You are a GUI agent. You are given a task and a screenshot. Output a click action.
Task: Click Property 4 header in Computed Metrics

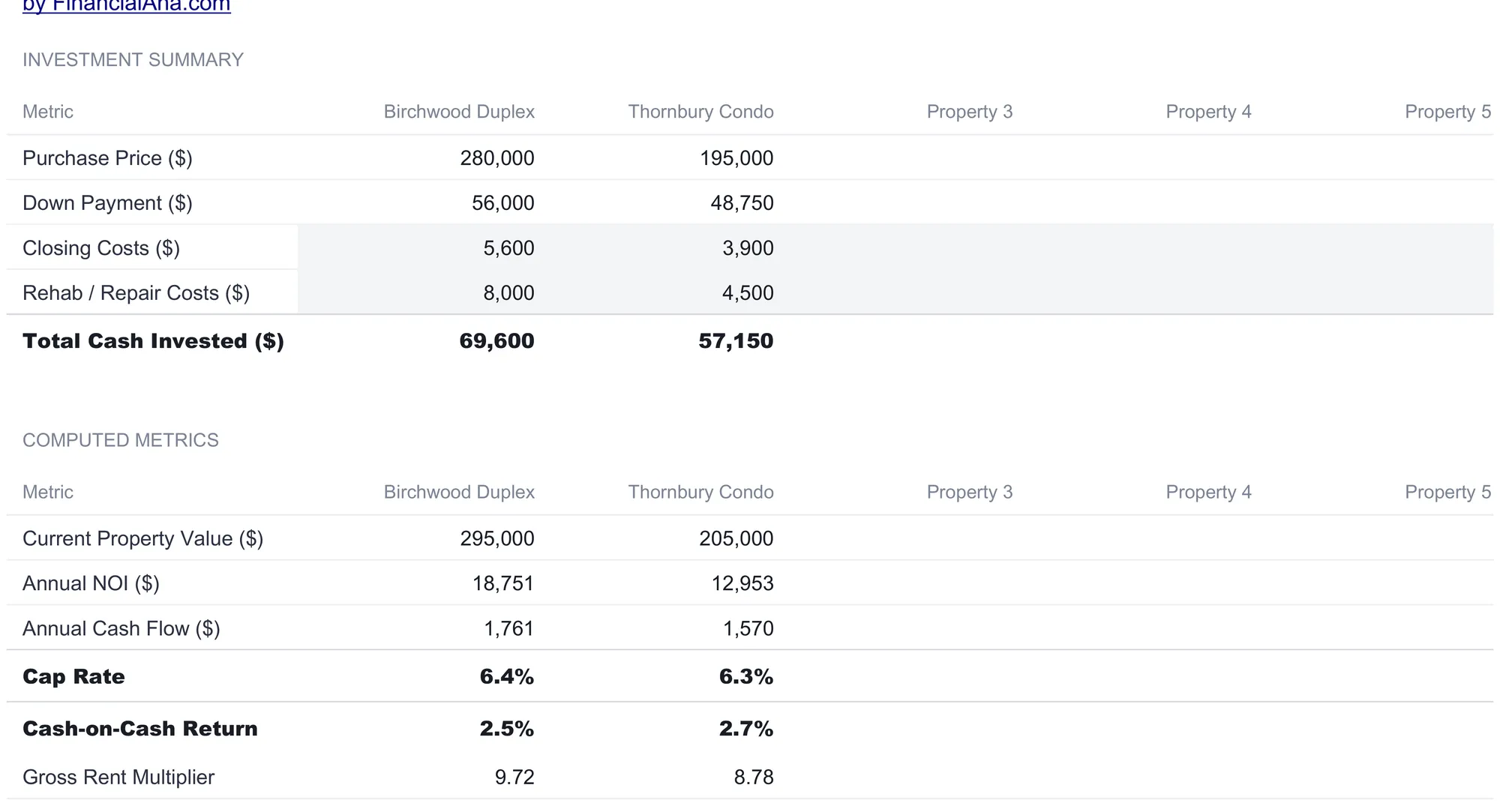point(1208,492)
